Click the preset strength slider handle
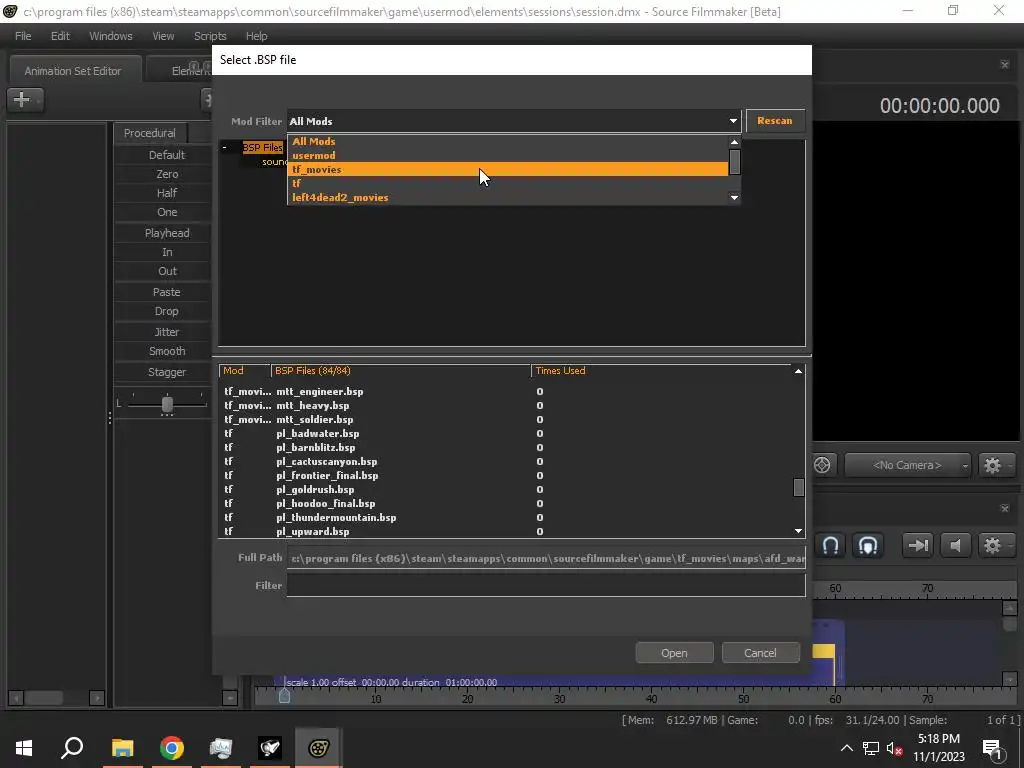1024x768 pixels. [x=167, y=404]
